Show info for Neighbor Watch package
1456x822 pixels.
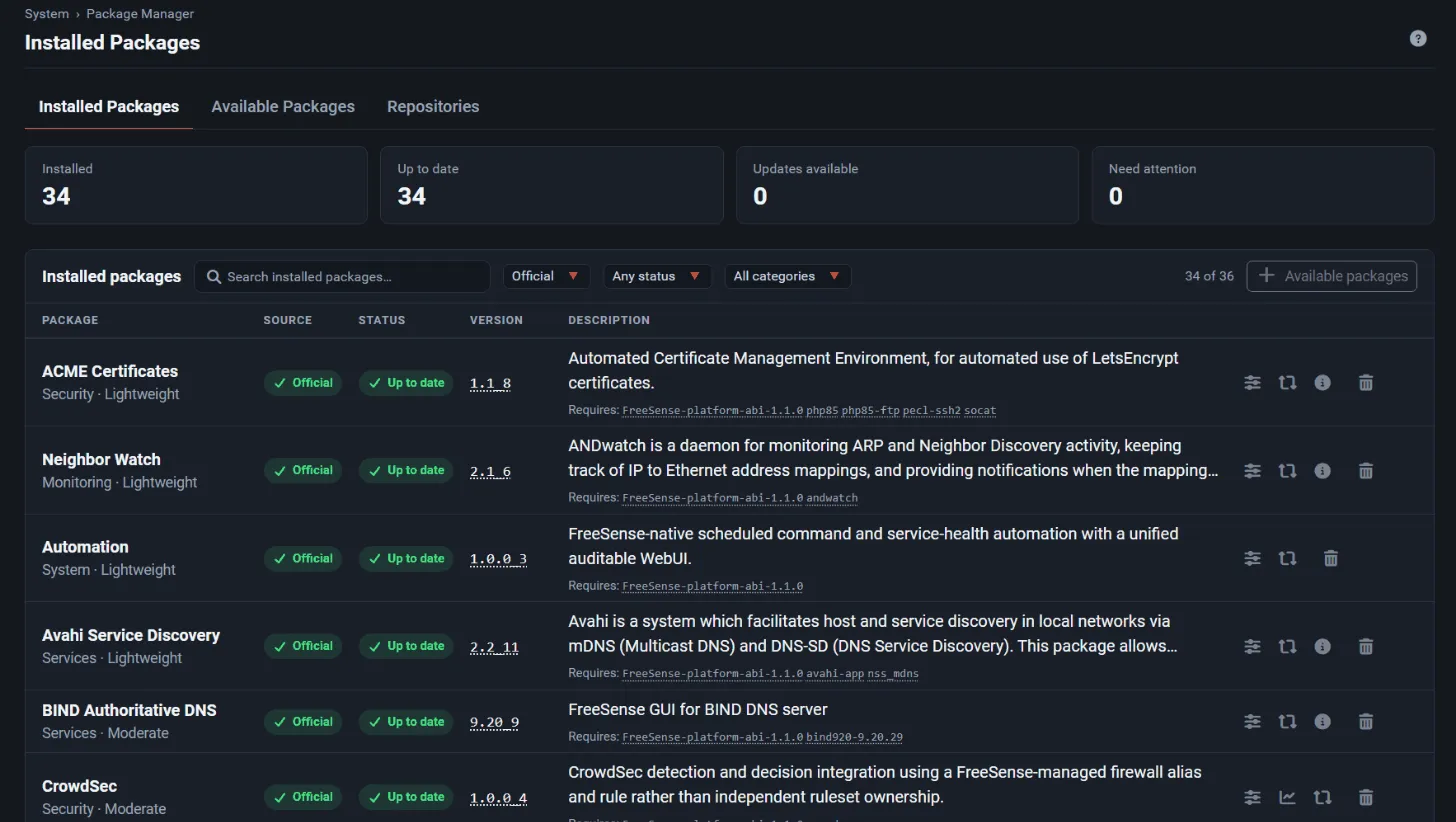click(x=1322, y=470)
